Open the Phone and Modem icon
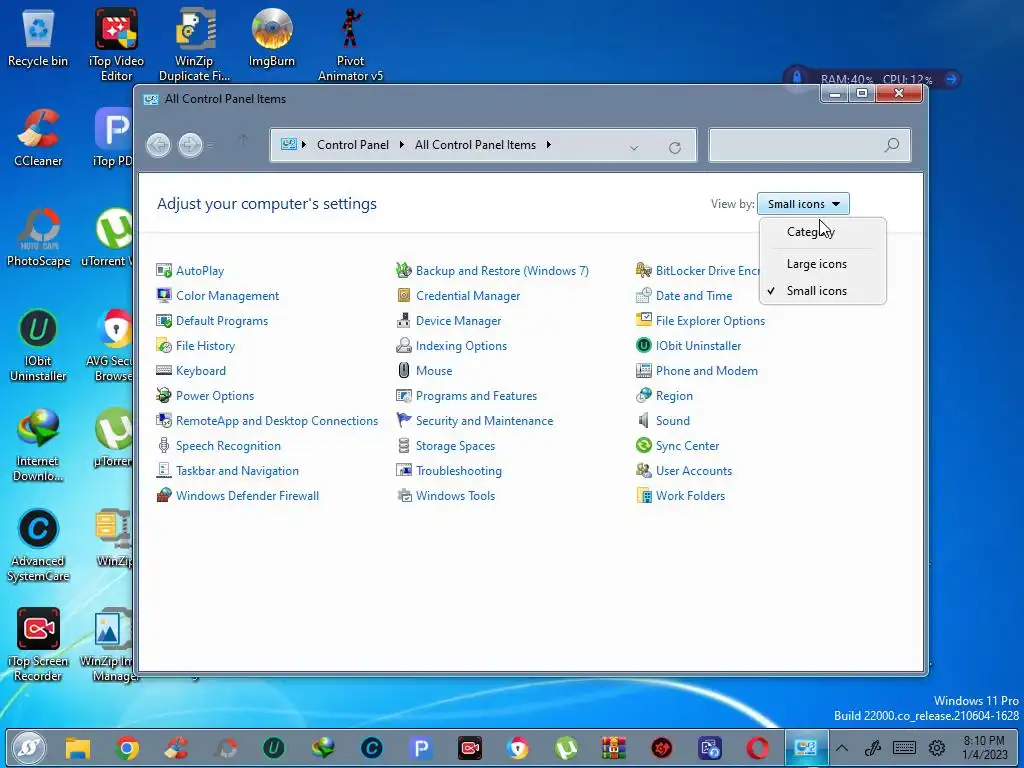 pos(643,370)
